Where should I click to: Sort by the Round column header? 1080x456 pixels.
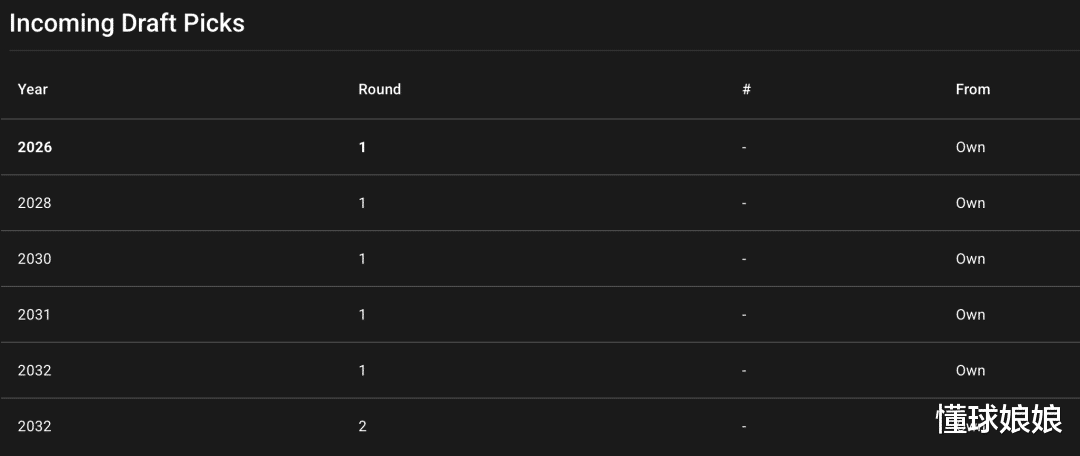(379, 89)
